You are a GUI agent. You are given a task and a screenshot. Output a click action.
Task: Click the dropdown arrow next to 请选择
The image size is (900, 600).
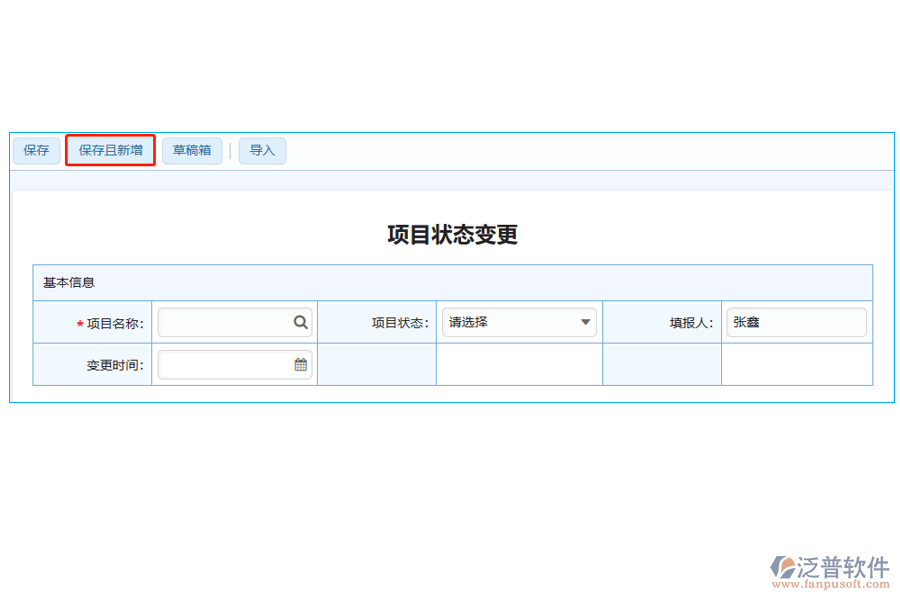coord(583,322)
